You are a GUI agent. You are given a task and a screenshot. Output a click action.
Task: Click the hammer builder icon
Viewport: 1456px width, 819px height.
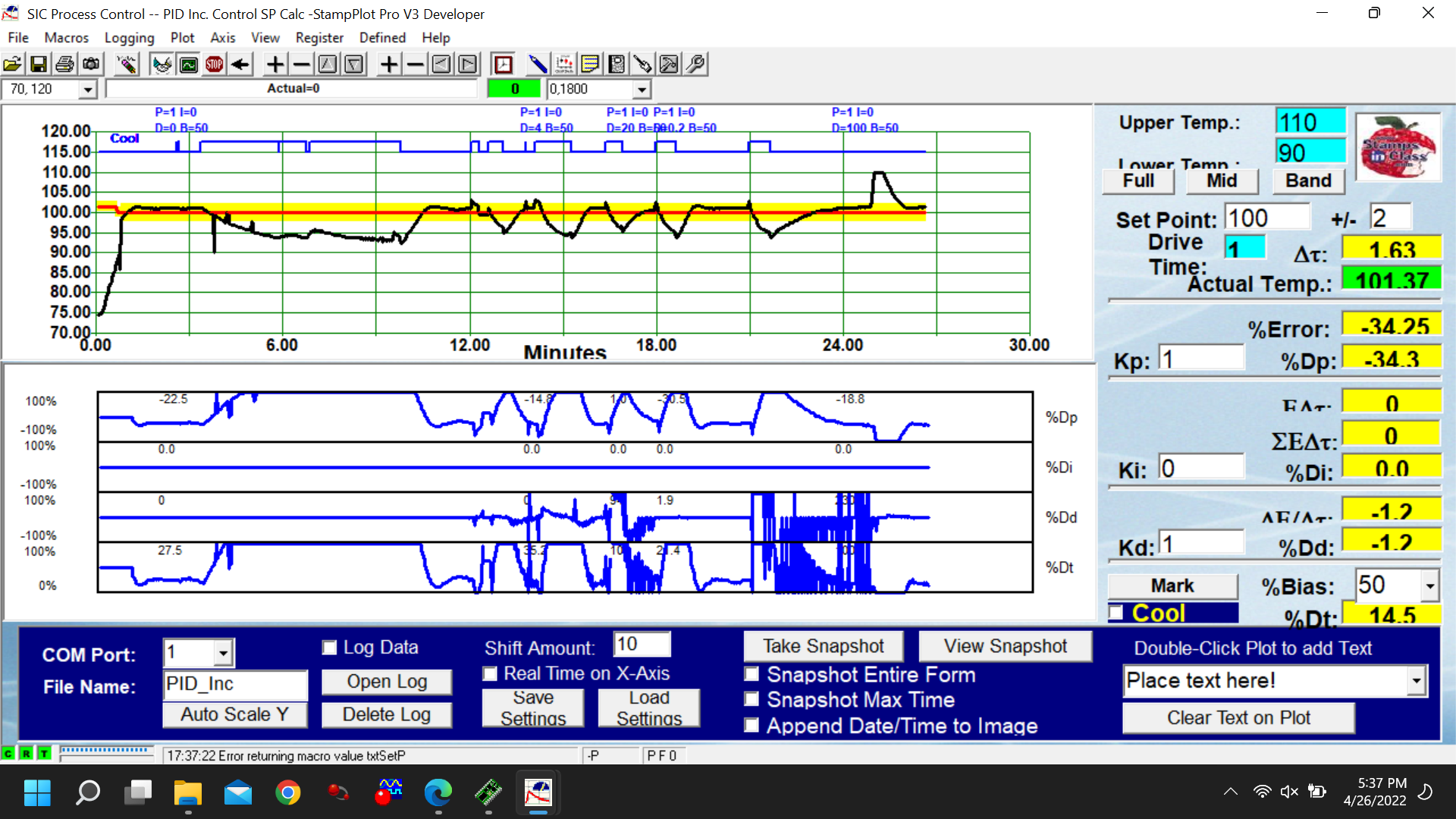click(669, 64)
